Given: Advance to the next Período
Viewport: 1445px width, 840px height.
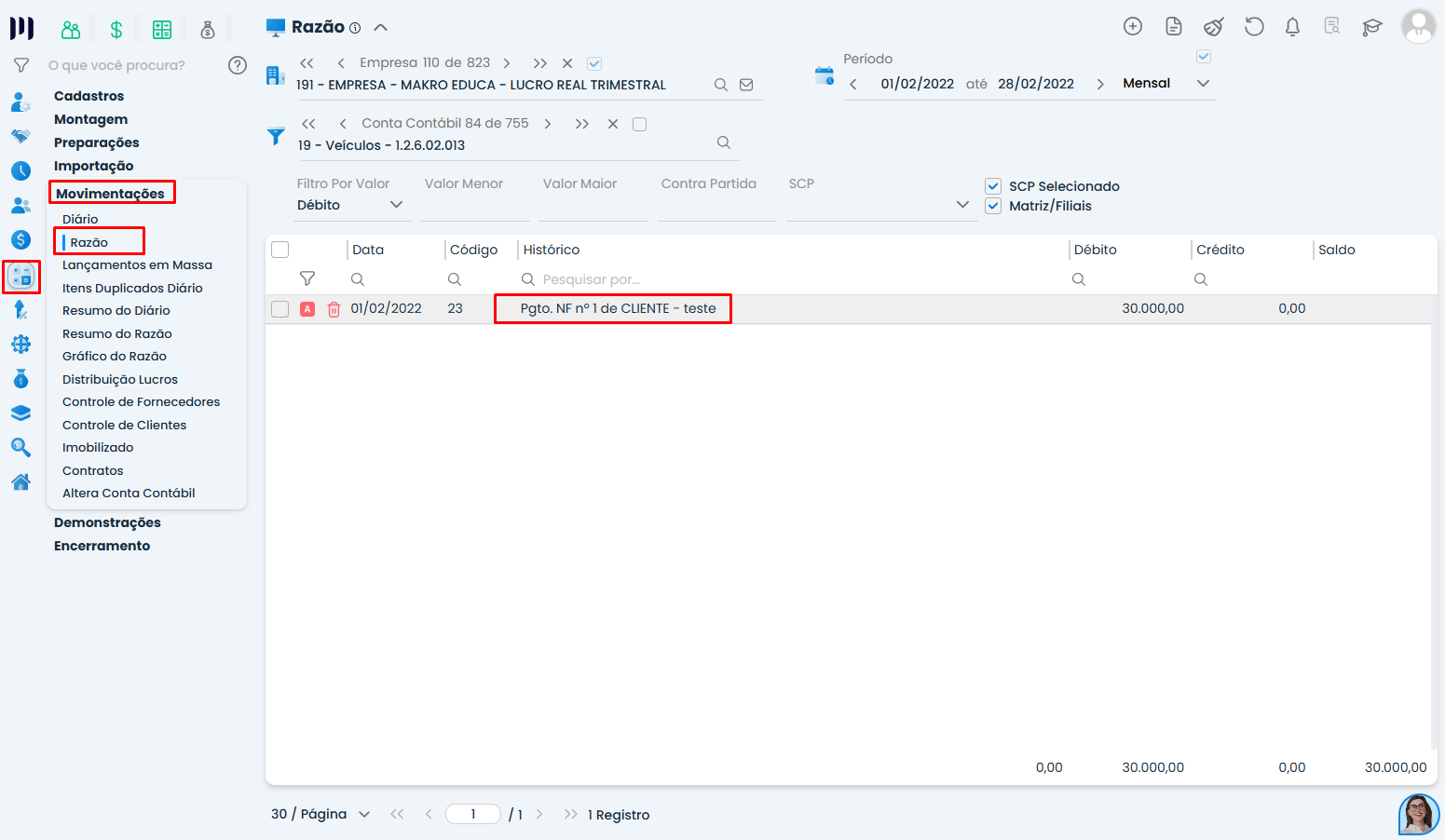Looking at the screenshot, I should coord(1100,84).
